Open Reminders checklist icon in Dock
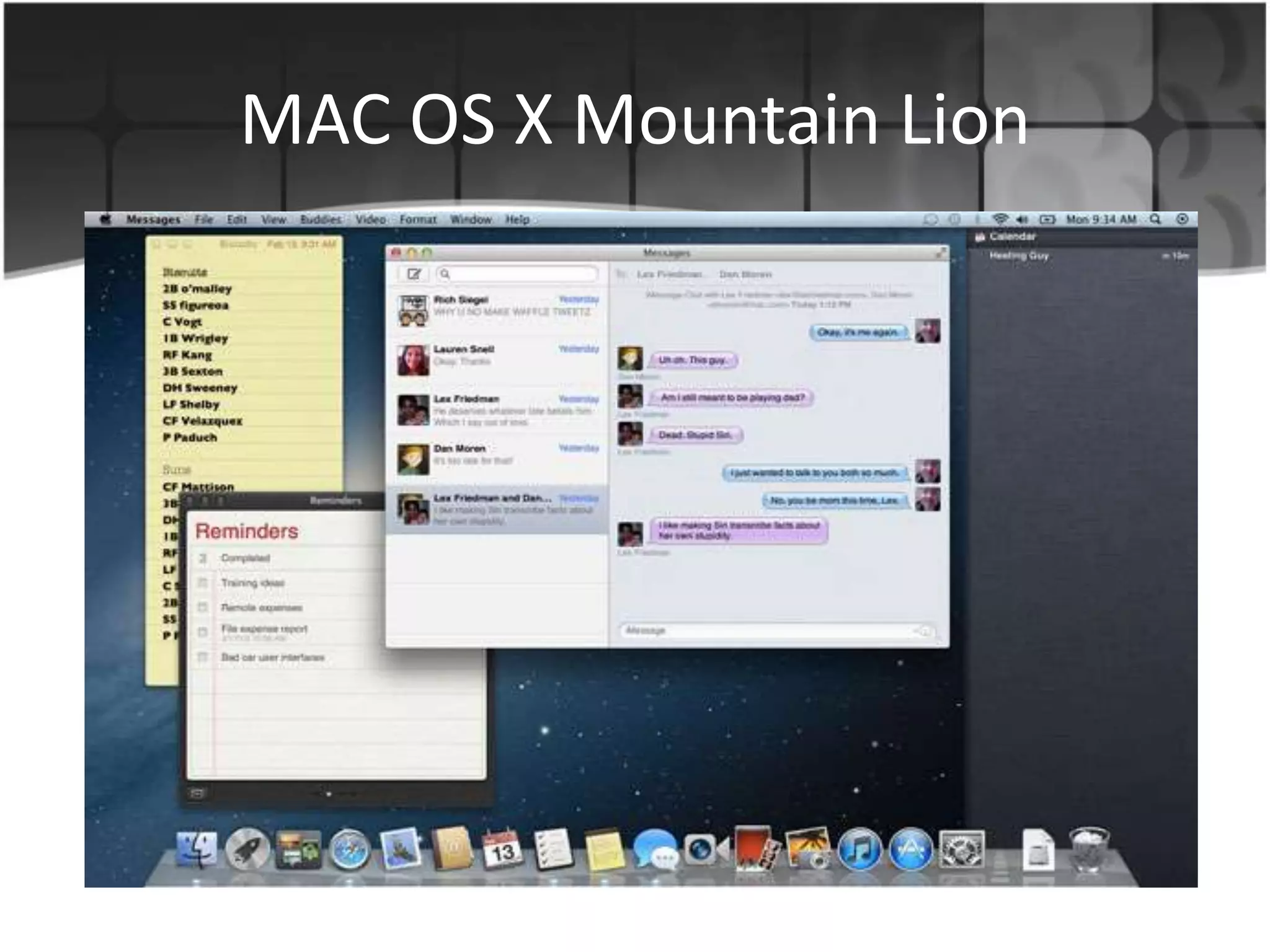The image size is (1270, 952). [554, 849]
